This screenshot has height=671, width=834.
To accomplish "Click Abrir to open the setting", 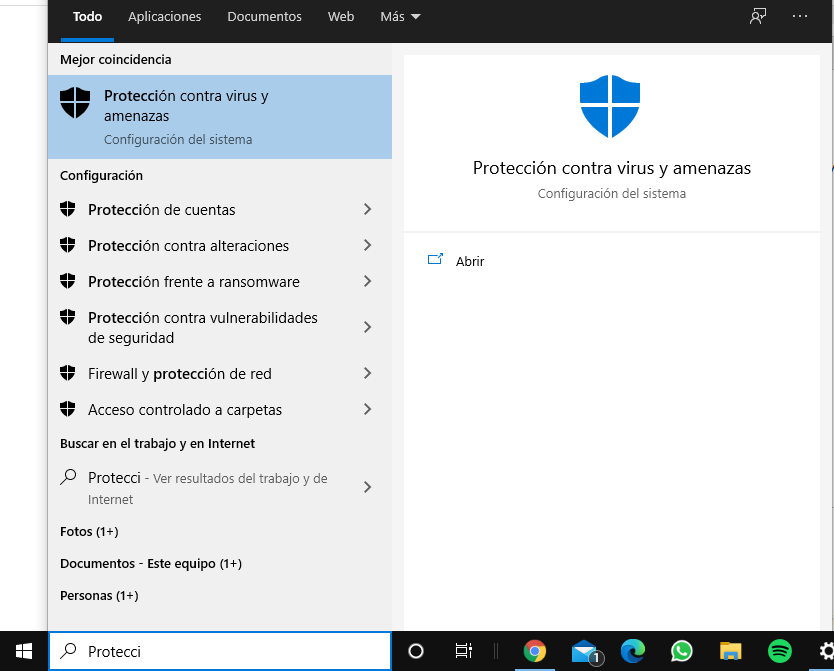I will (x=470, y=261).
